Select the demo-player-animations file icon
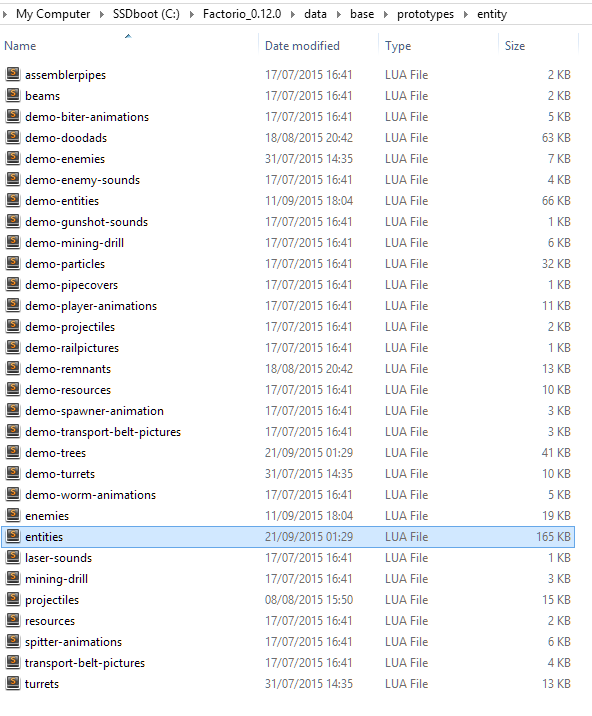Screen dimensions: 592x716 pos(13,305)
